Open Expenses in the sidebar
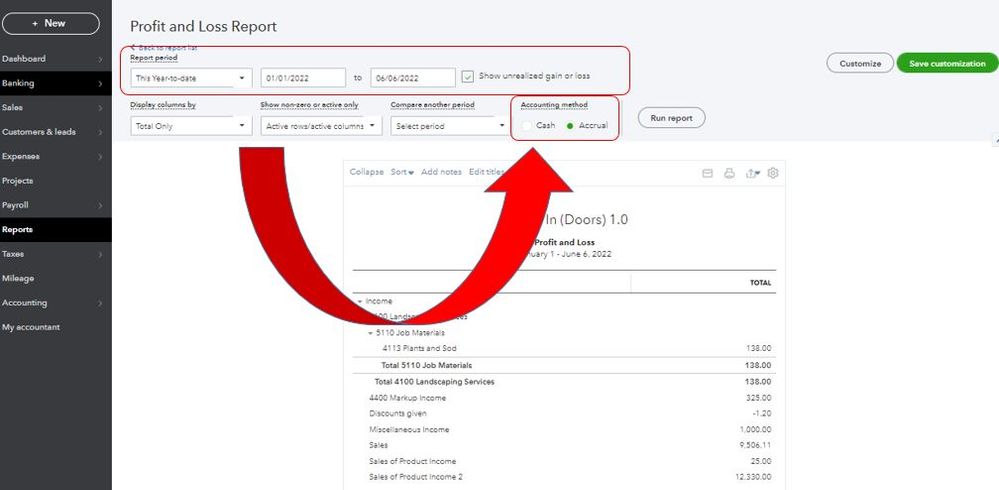This screenshot has height=490, width=999. tap(20, 157)
